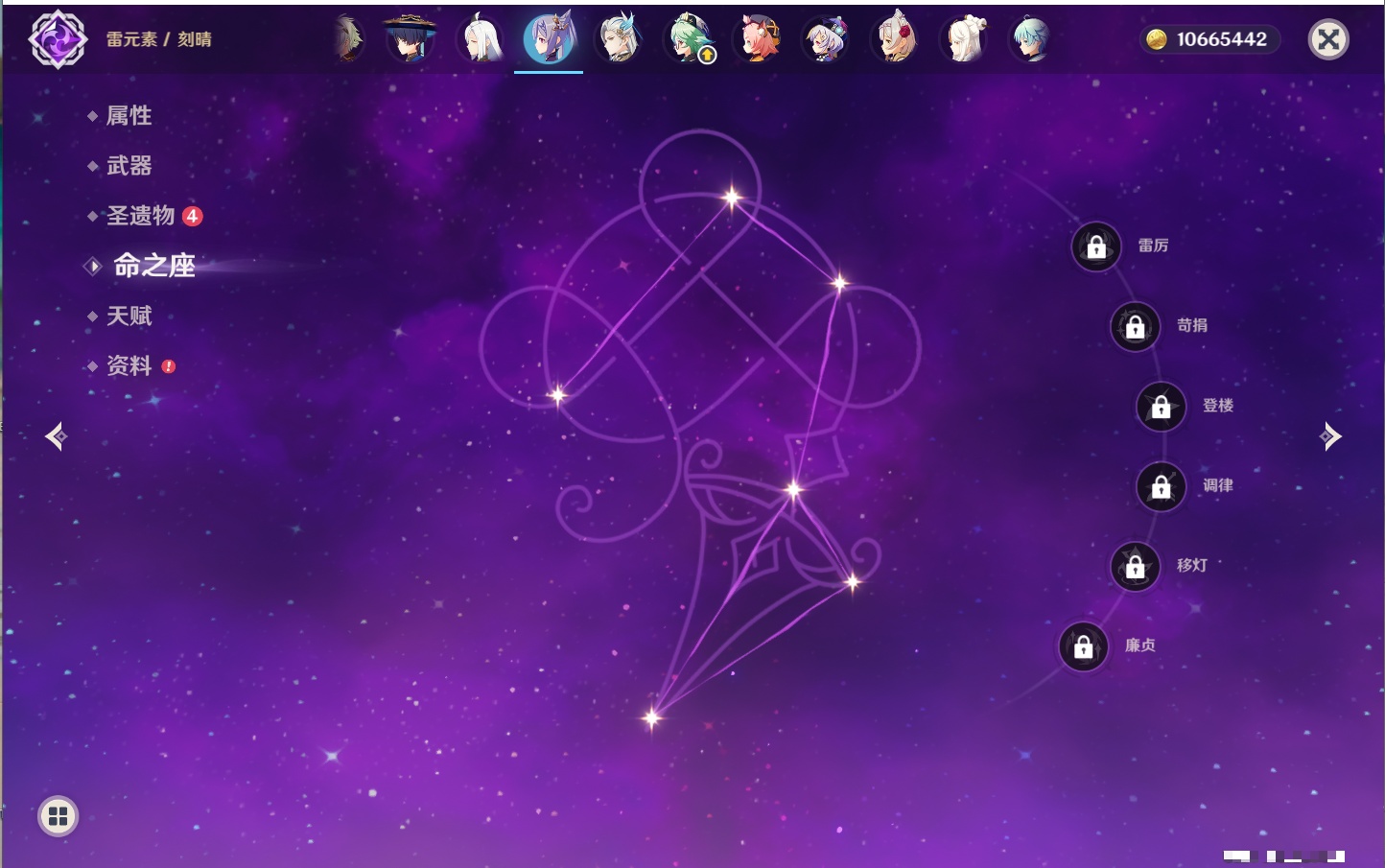Go to previous character with left arrow
Image resolution: width=1385 pixels, height=868 pixels.
56,436
